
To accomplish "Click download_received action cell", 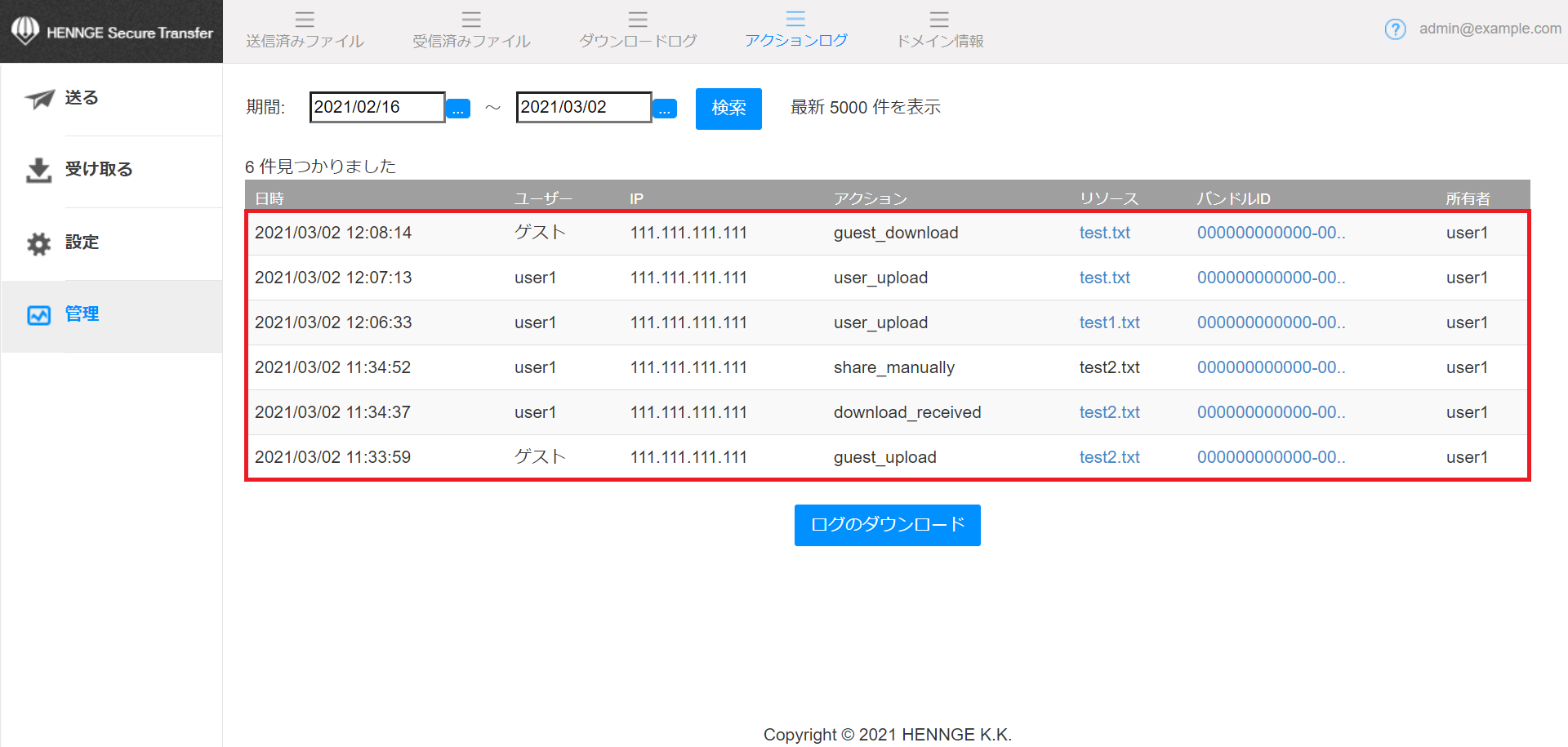I will (907, 412).
